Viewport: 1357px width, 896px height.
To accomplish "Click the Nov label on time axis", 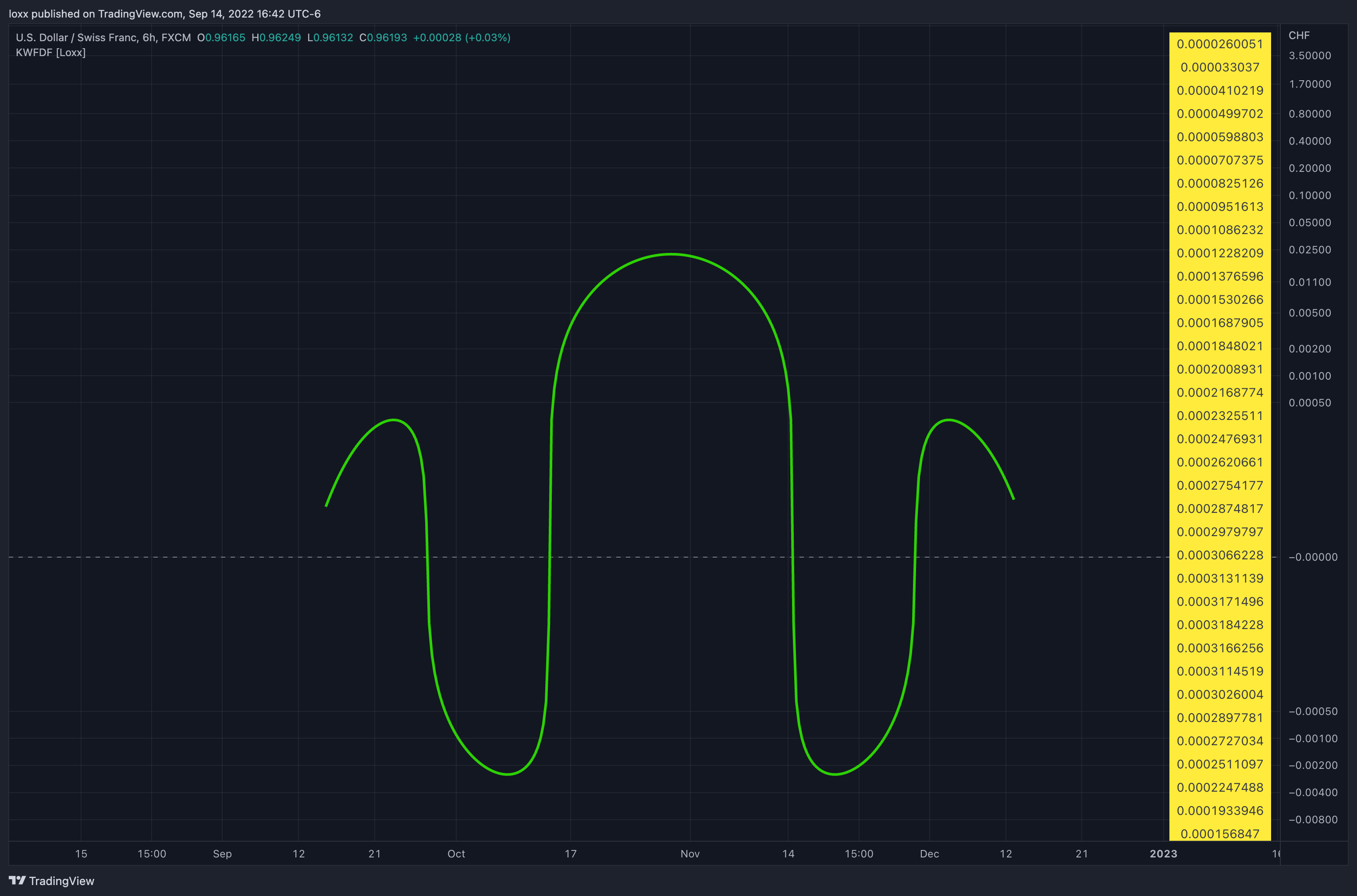I will coord(689,854).
